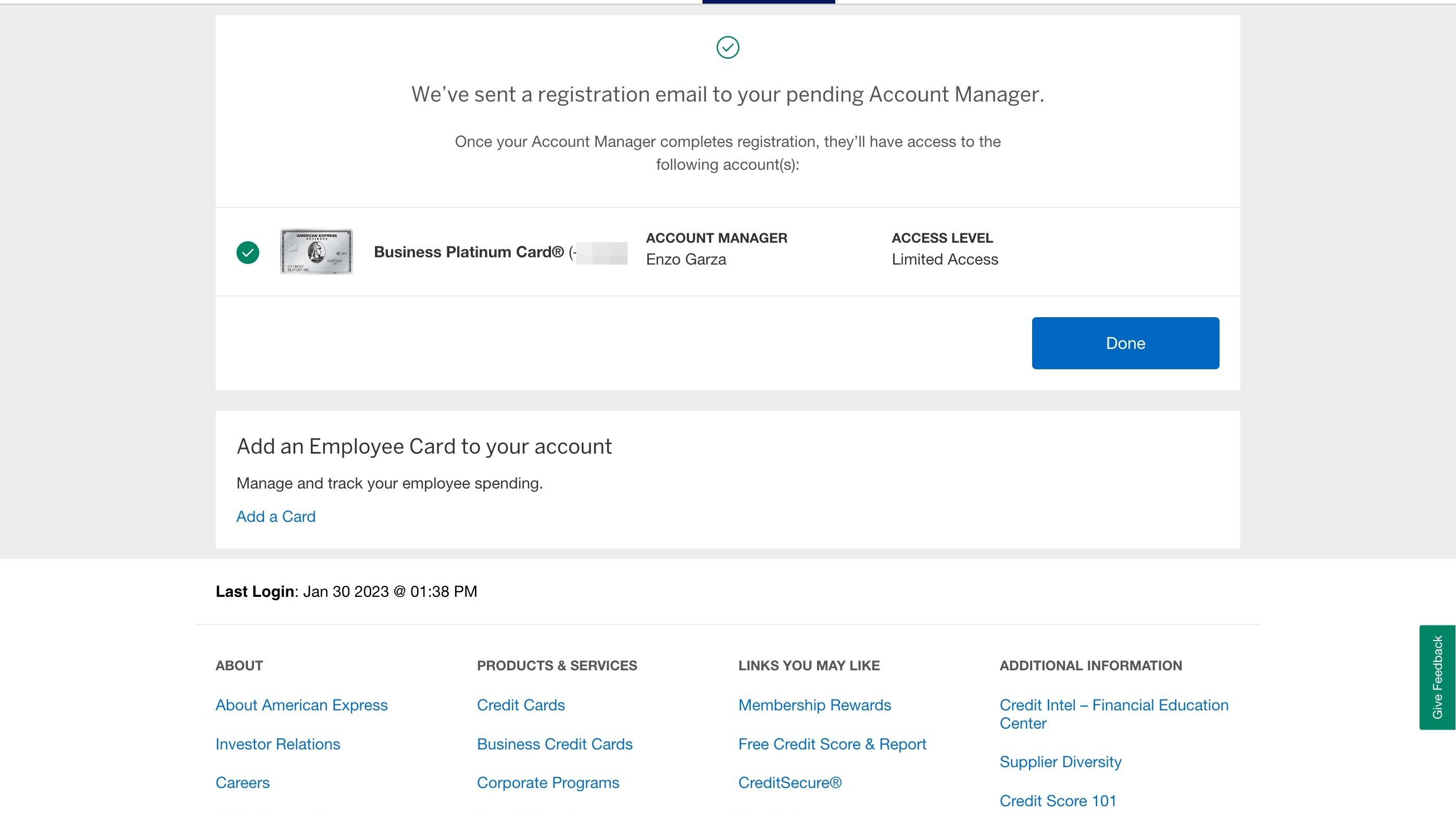The image size is (1456, 813).
Task: Visit About American Express
Action: pos(302,705)
